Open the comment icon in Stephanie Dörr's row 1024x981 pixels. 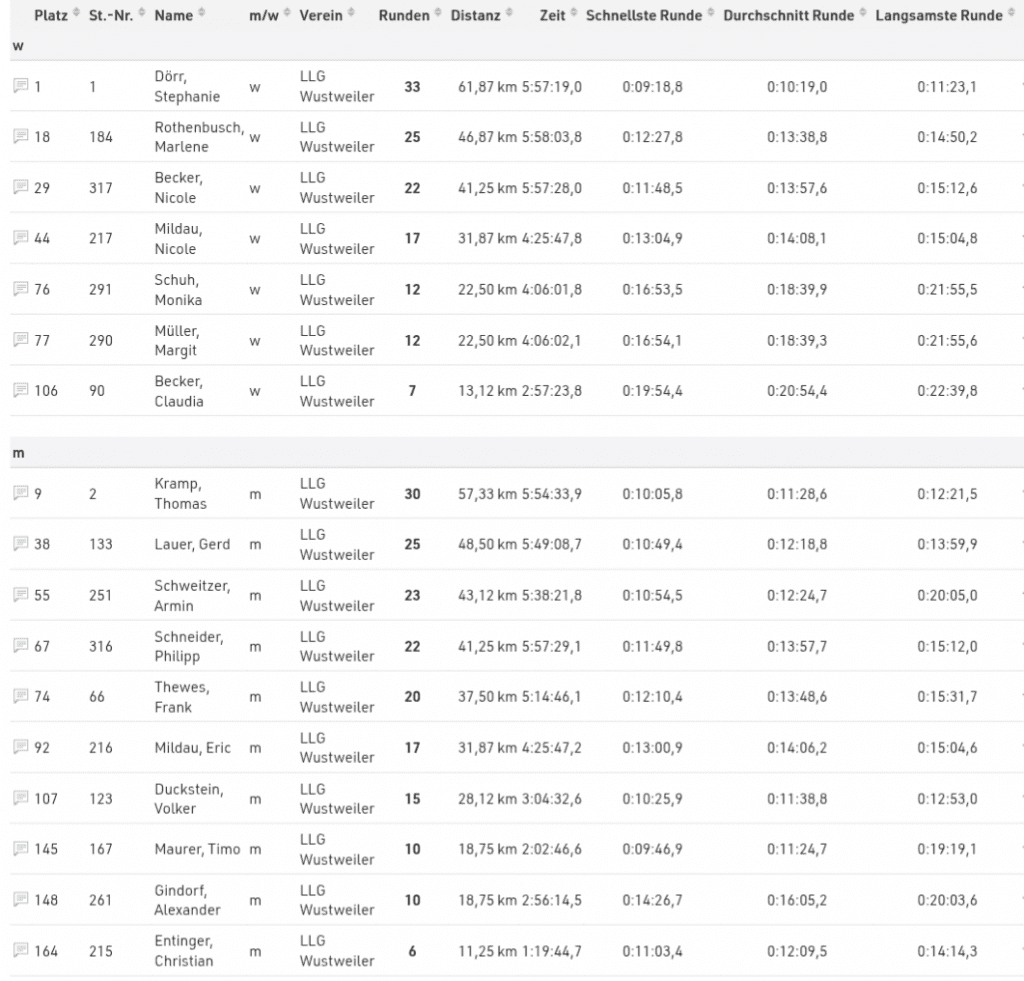(20, 86)
